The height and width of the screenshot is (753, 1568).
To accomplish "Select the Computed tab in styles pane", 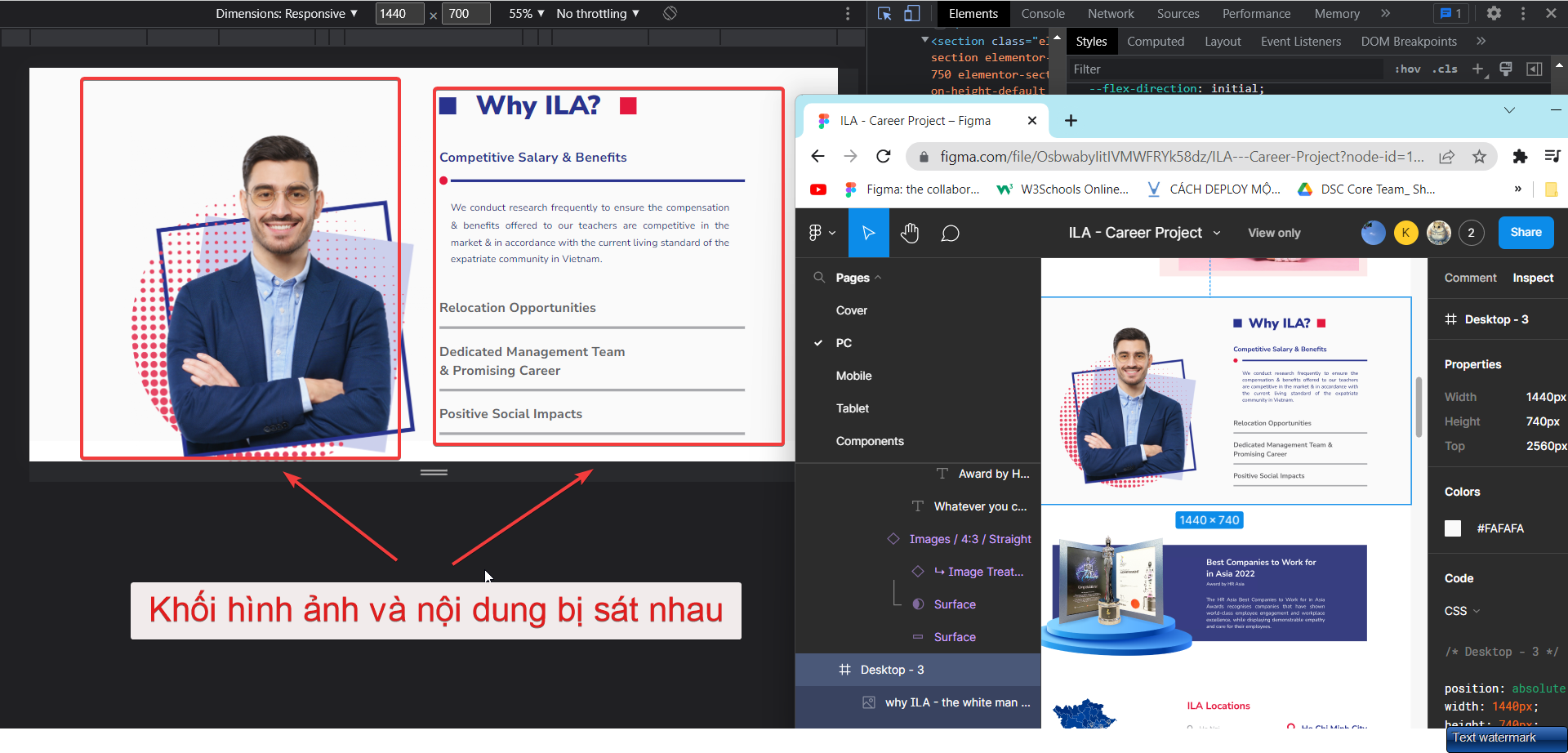I will pos(1156,41).
